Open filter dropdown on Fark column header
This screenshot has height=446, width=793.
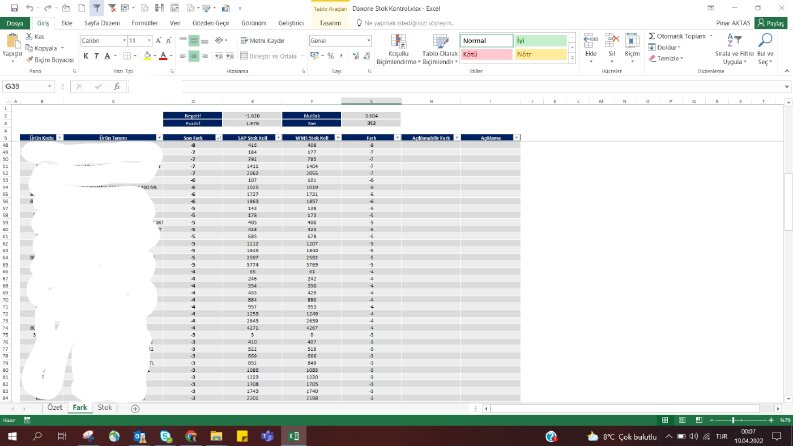coord(397,138)
